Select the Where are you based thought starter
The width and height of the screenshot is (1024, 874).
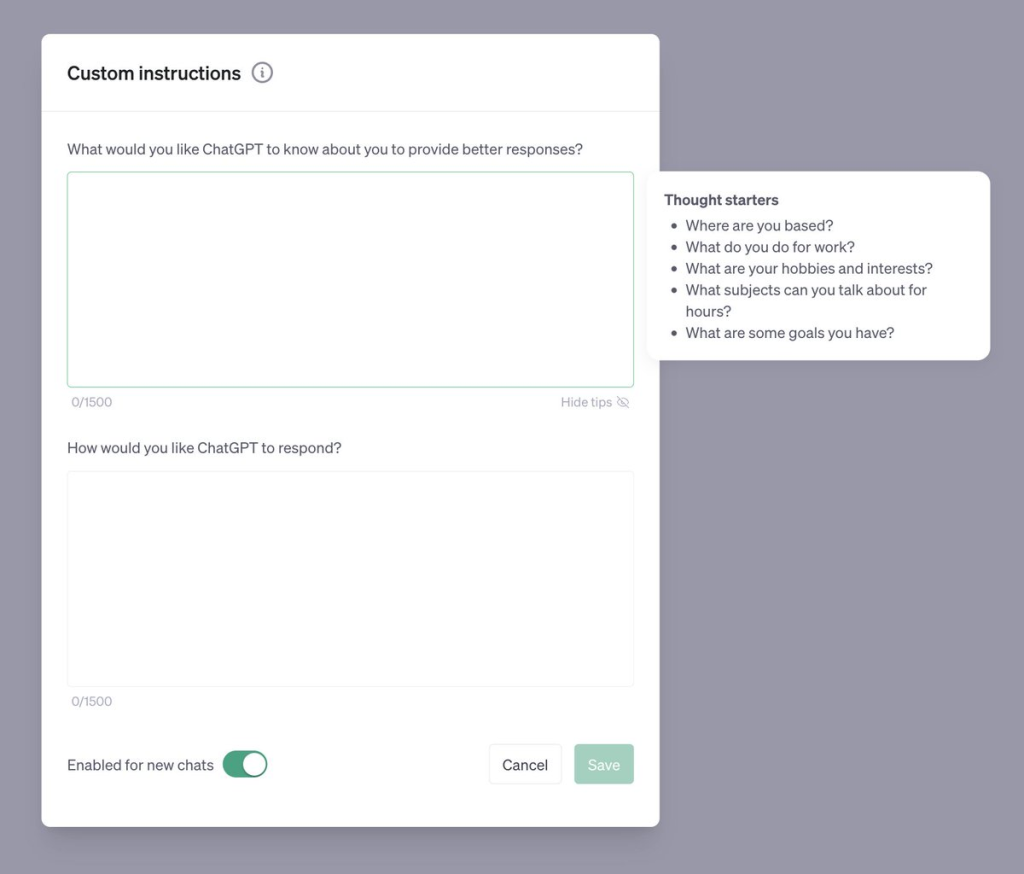(761, 225)
